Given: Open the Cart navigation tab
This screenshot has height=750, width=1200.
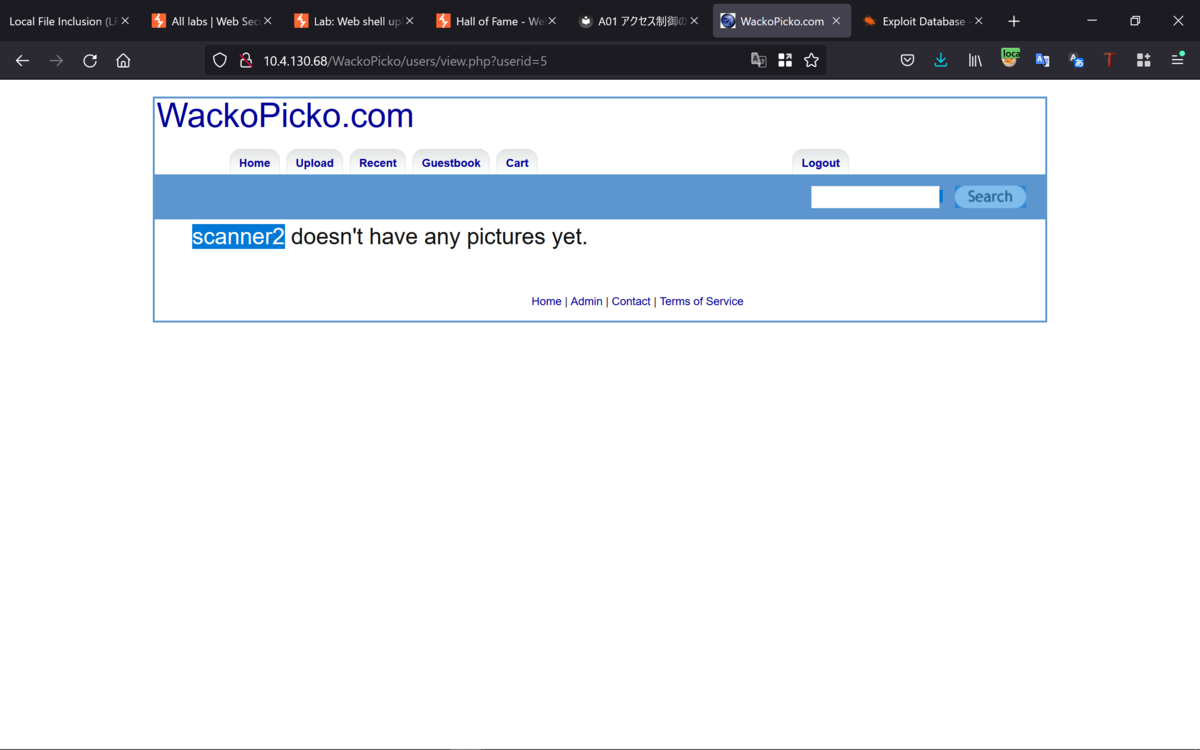Looking at the screenshot, I should click(517, 163).
